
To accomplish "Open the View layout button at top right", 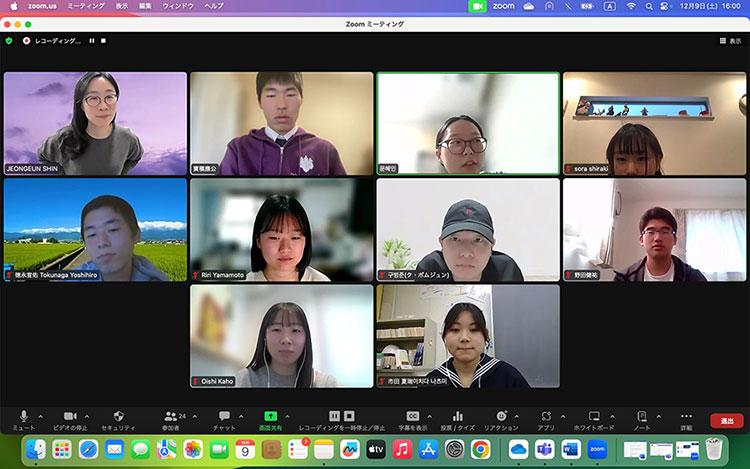I will pos(730,41).
